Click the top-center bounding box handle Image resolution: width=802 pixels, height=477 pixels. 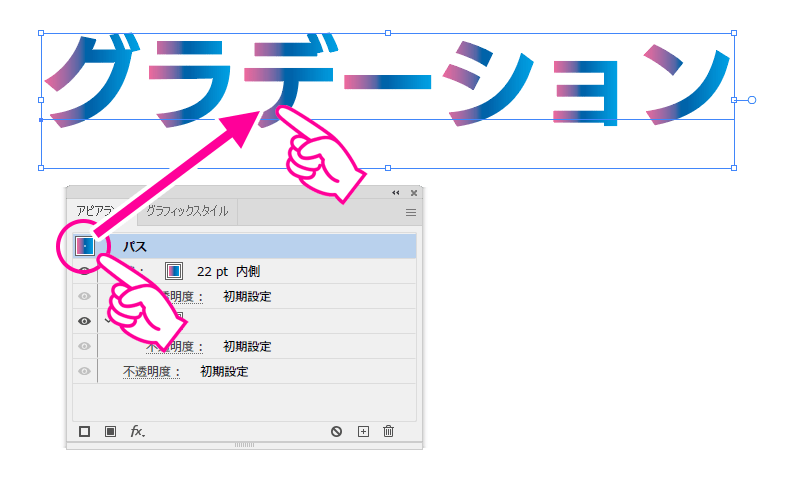point(388,33)
